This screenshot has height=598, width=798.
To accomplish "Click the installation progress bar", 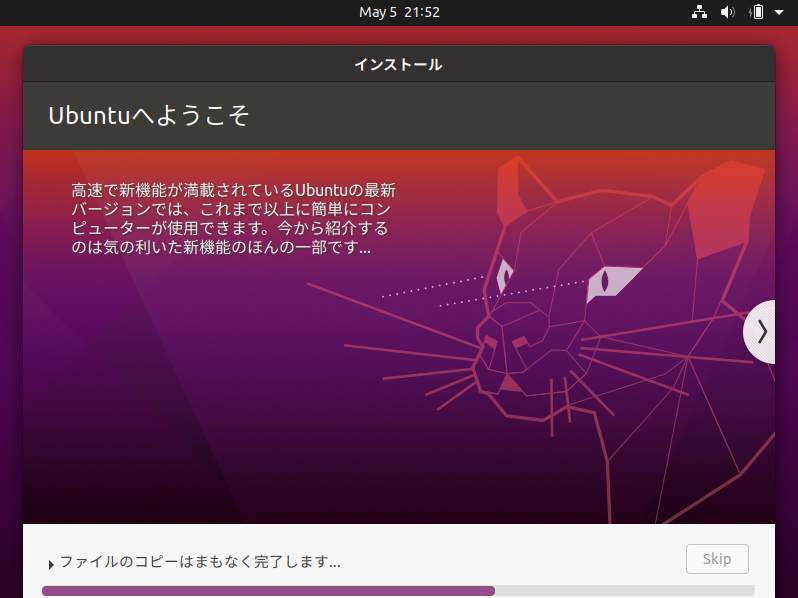I will coord(398,591).
